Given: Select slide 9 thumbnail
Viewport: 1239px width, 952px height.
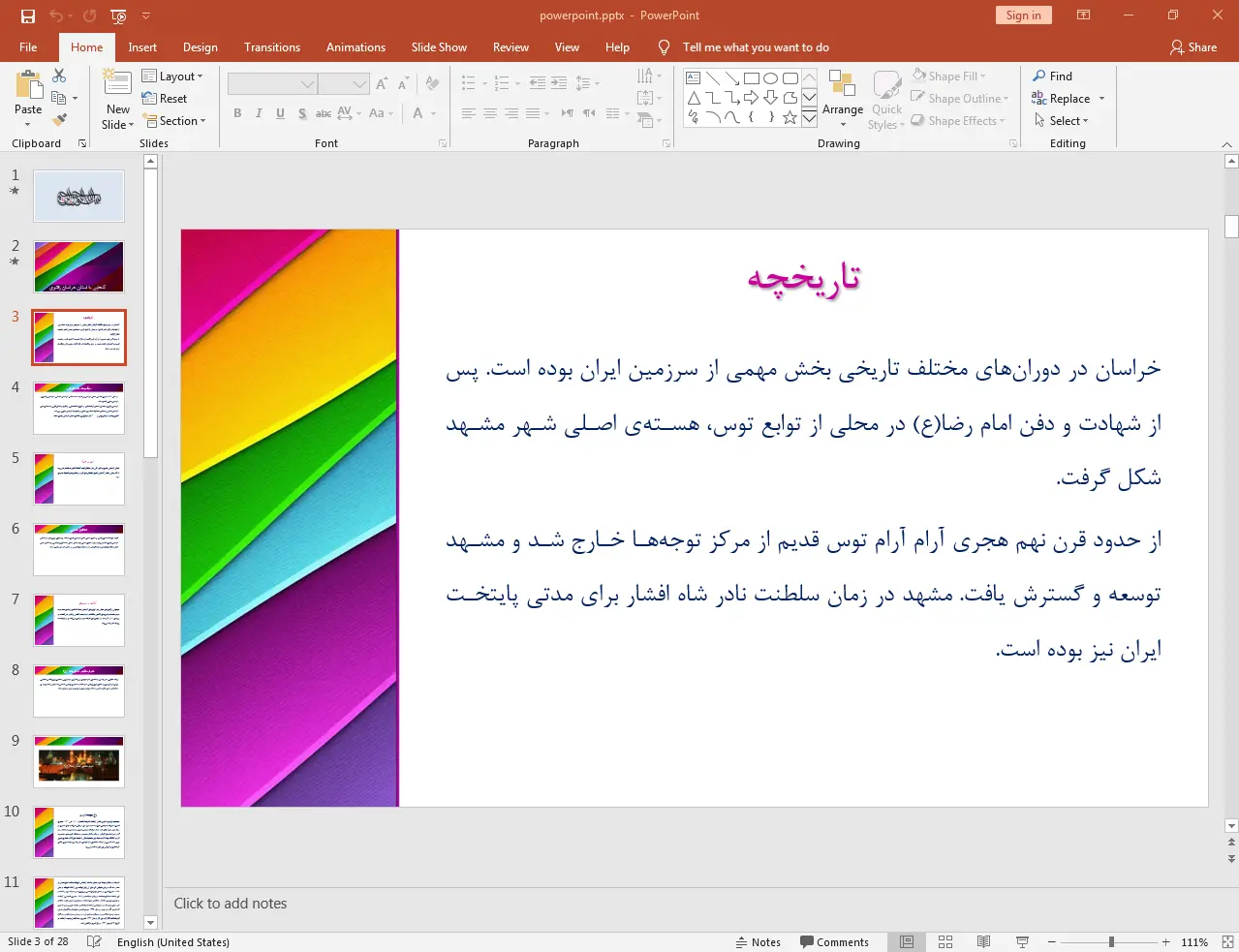Looking at the screenshot, I should 79,761.
